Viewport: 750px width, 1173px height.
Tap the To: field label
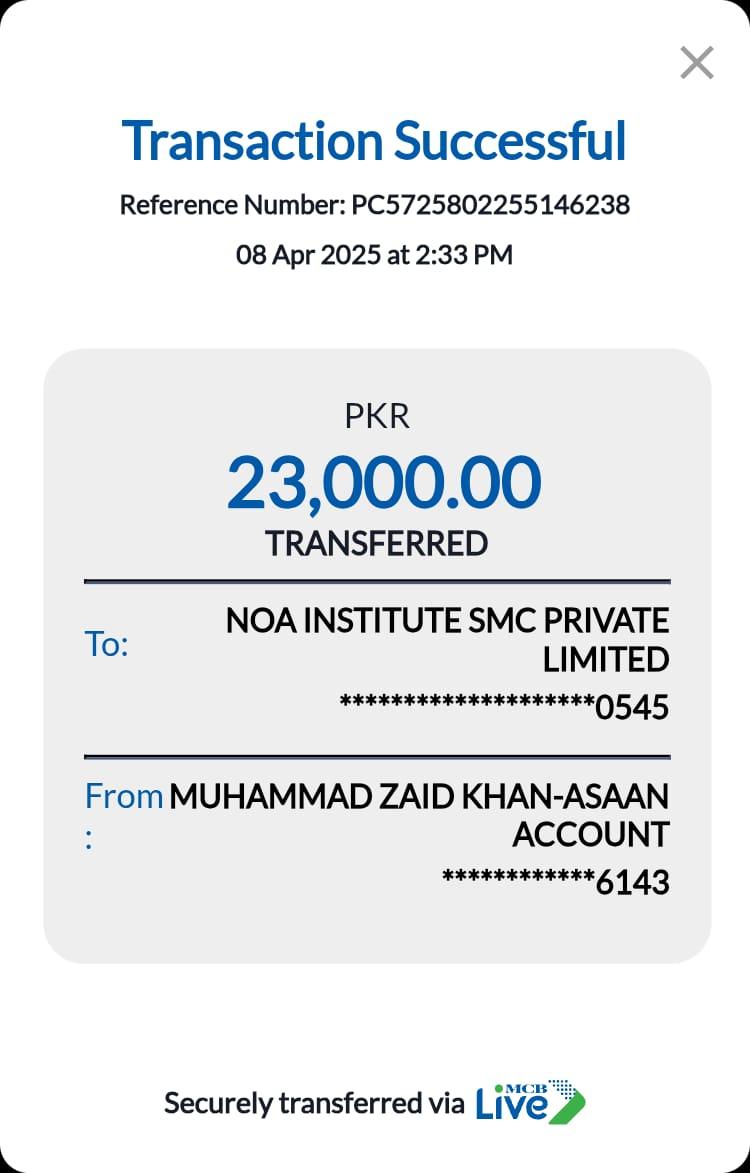[x=107, y=645]
